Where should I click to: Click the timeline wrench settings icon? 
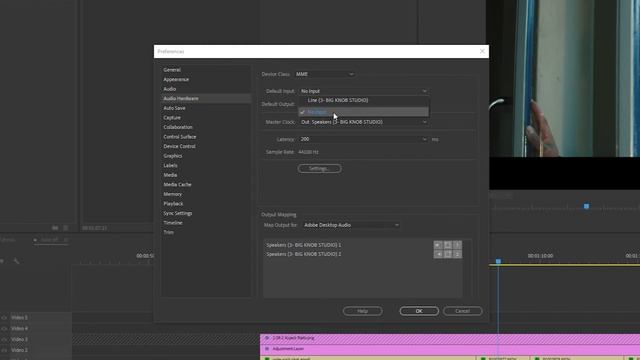tap(16, 260)
